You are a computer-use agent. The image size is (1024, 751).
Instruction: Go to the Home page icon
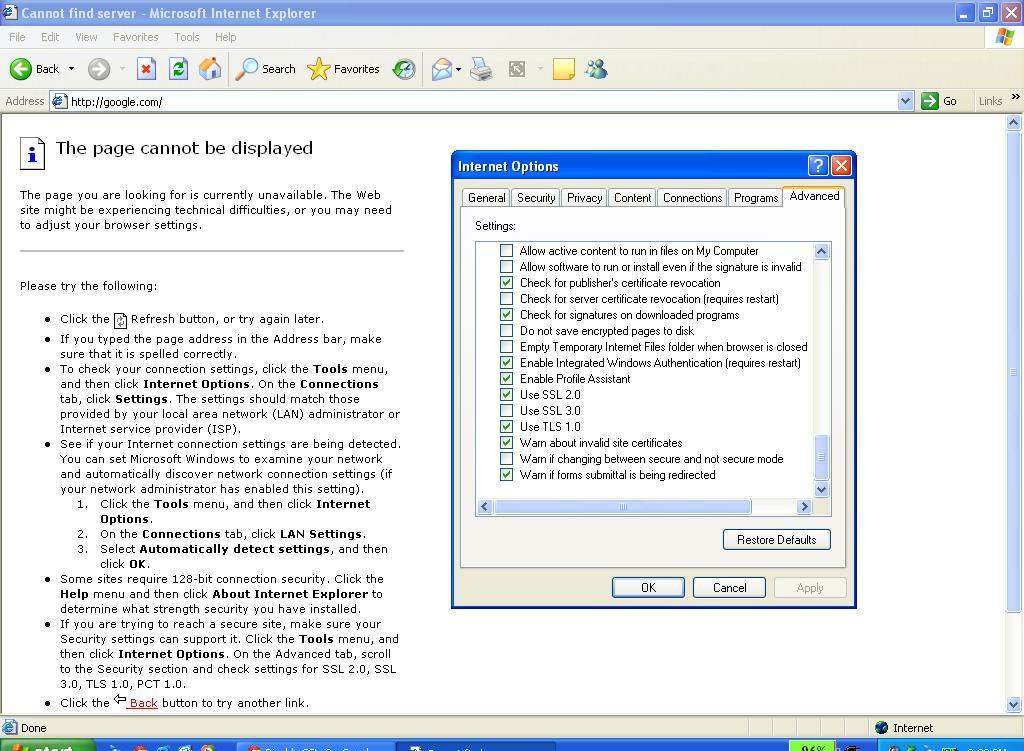pos(210,69)
